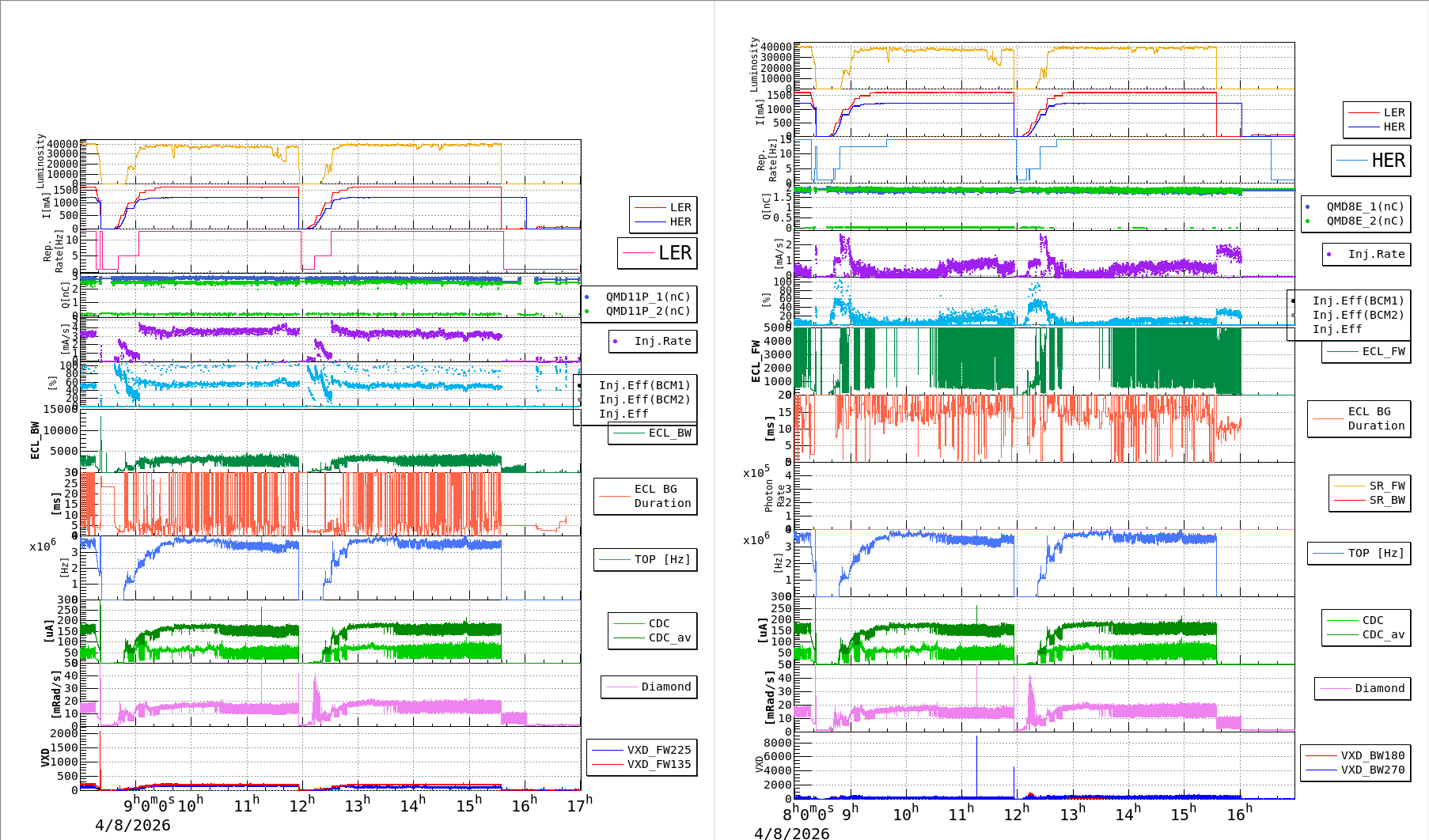Click the Diamond legend in right plot
The width and height of the screenshot is (1429, 840).
click(x=1379, y=688)
